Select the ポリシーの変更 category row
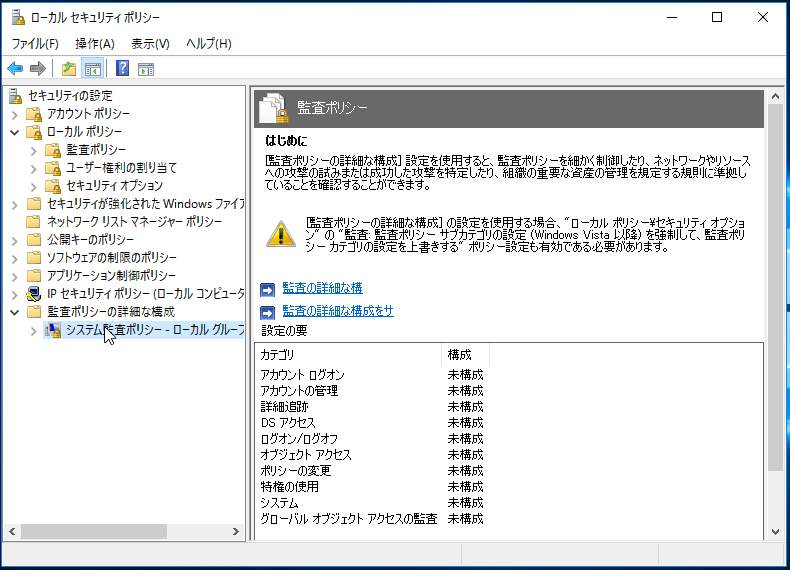790x570 pixels. pyautogui.click(x=372, y=471)
